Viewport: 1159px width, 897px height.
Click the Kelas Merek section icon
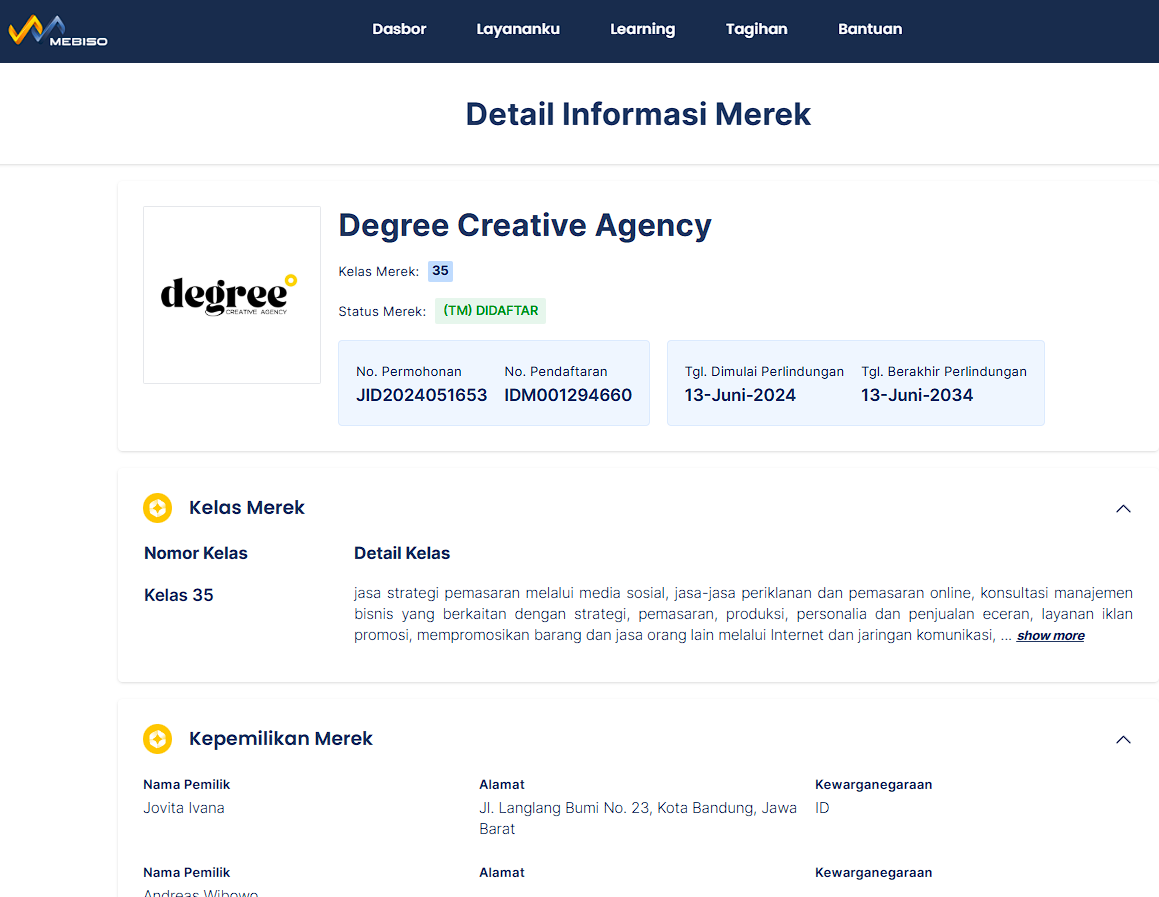pos(157,508)
